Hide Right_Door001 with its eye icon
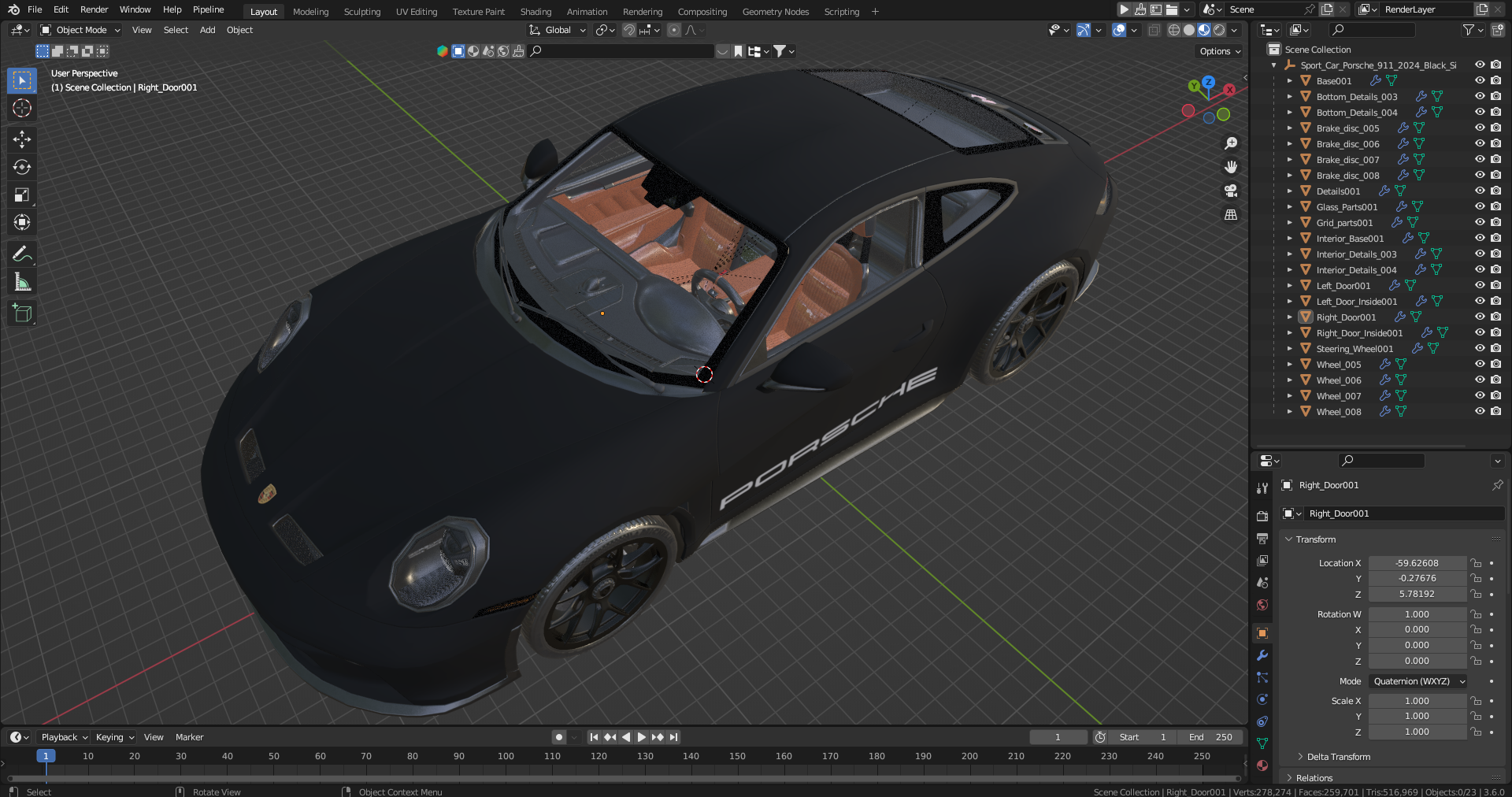The height and width of the screenshot is (797, 1512). pos(1480,317)
